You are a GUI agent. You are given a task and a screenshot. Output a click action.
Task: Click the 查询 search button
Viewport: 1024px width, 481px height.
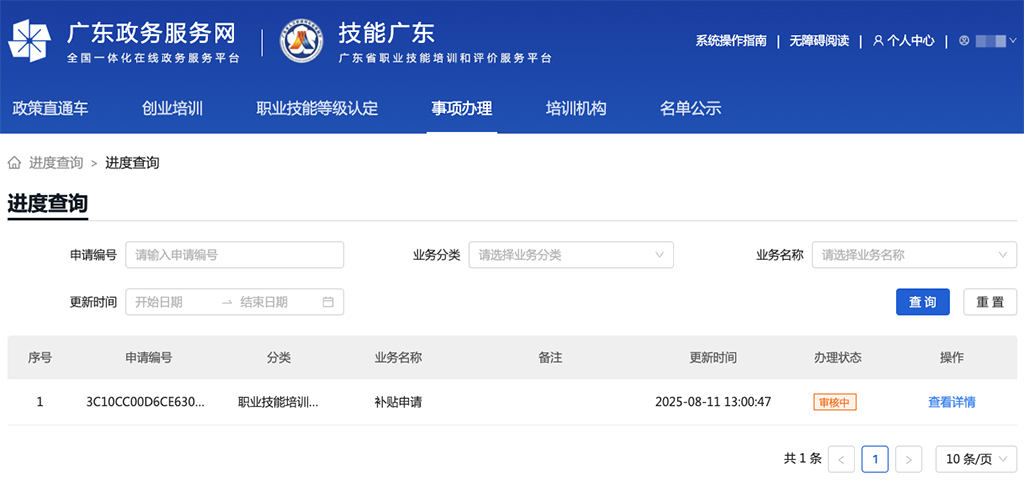click(x=922, y=302)
